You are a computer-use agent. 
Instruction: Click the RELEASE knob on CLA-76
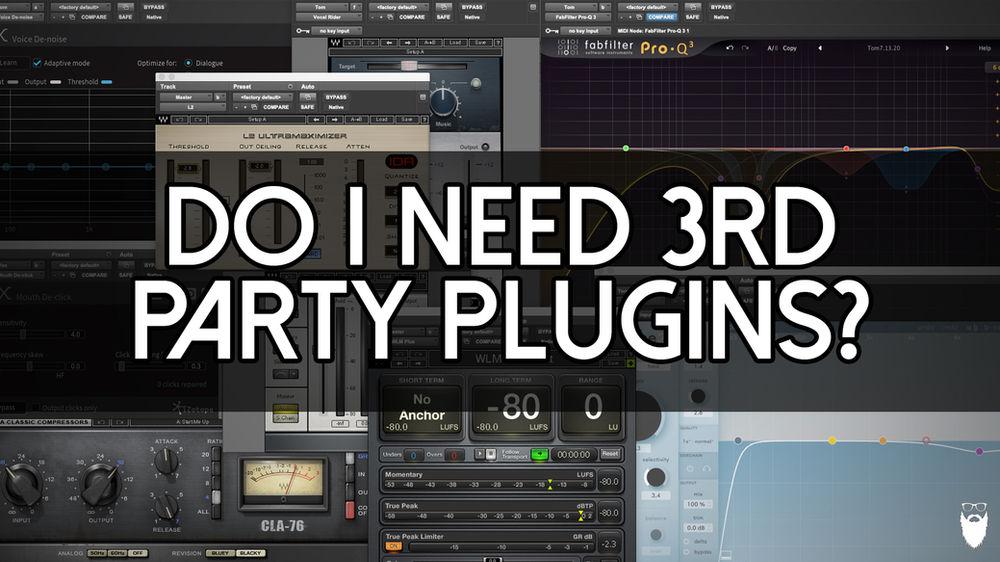tap(166, 505)
